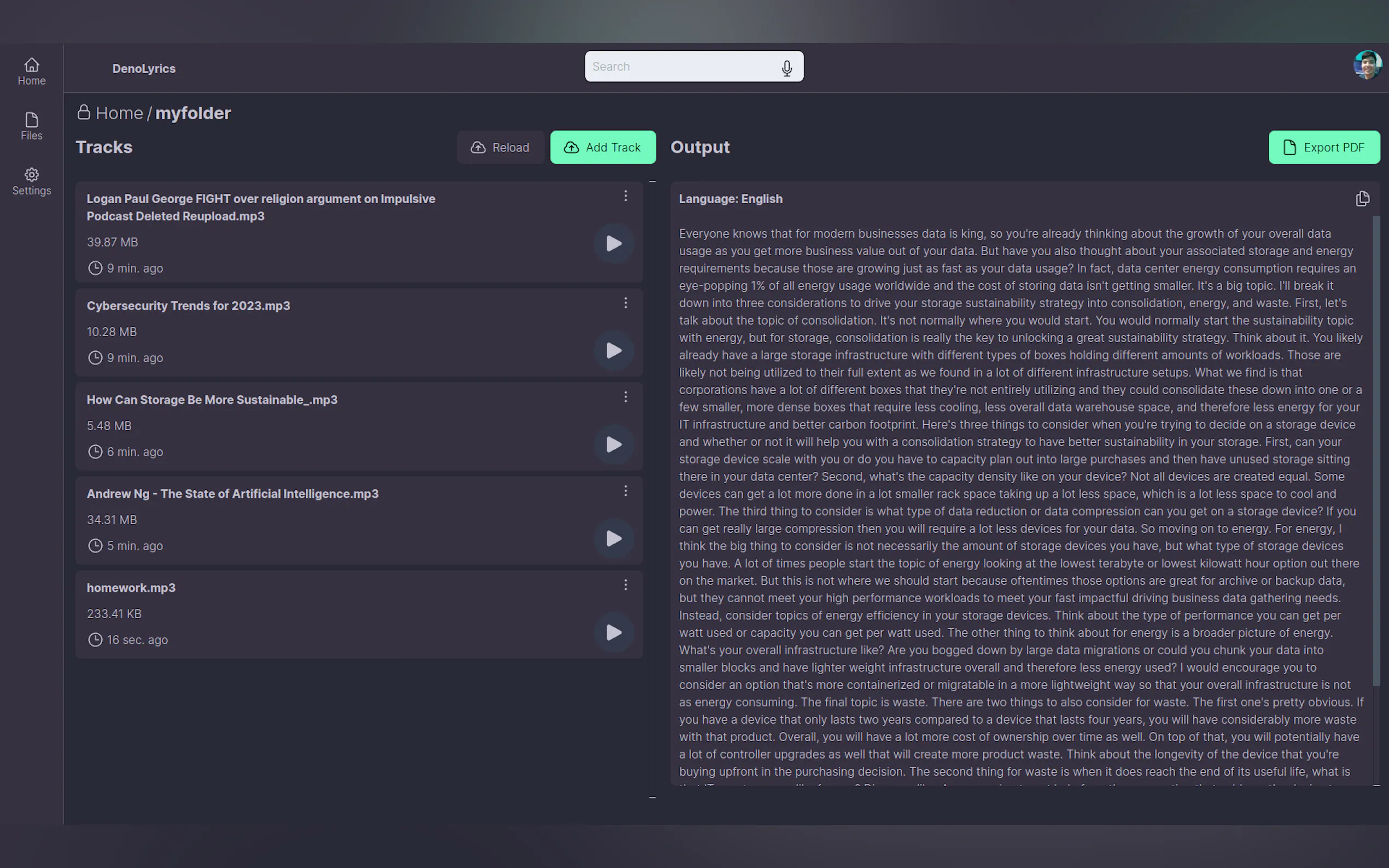
Task: Open more options for Andrew Ng track
Action: tap(625, 491)
